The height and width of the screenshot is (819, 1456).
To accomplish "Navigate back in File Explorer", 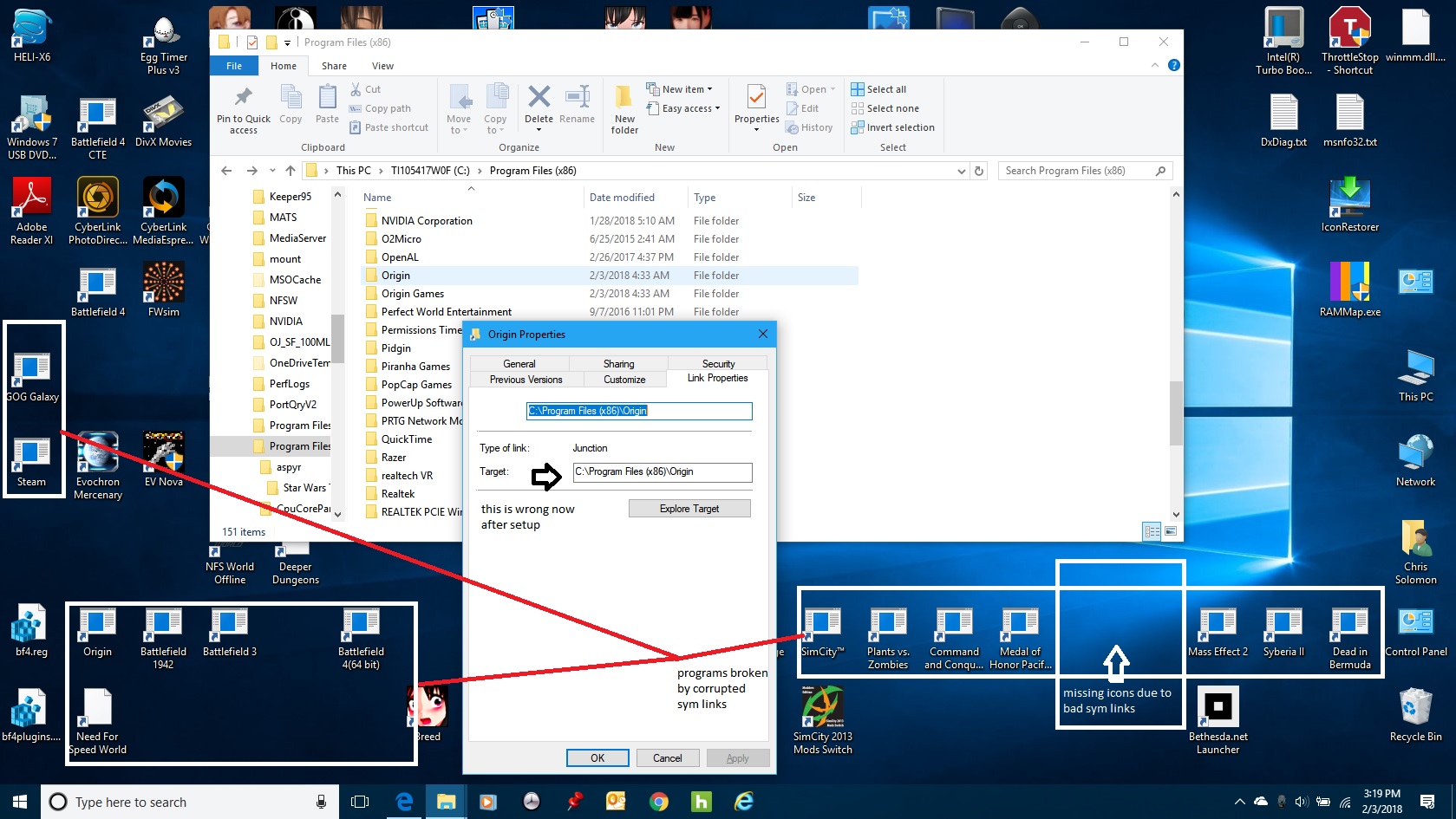I will click(226, 171).
